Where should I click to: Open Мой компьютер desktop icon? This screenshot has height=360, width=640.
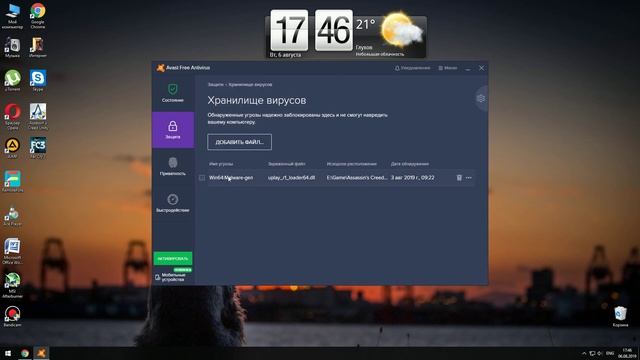click(x=12, y=16)
